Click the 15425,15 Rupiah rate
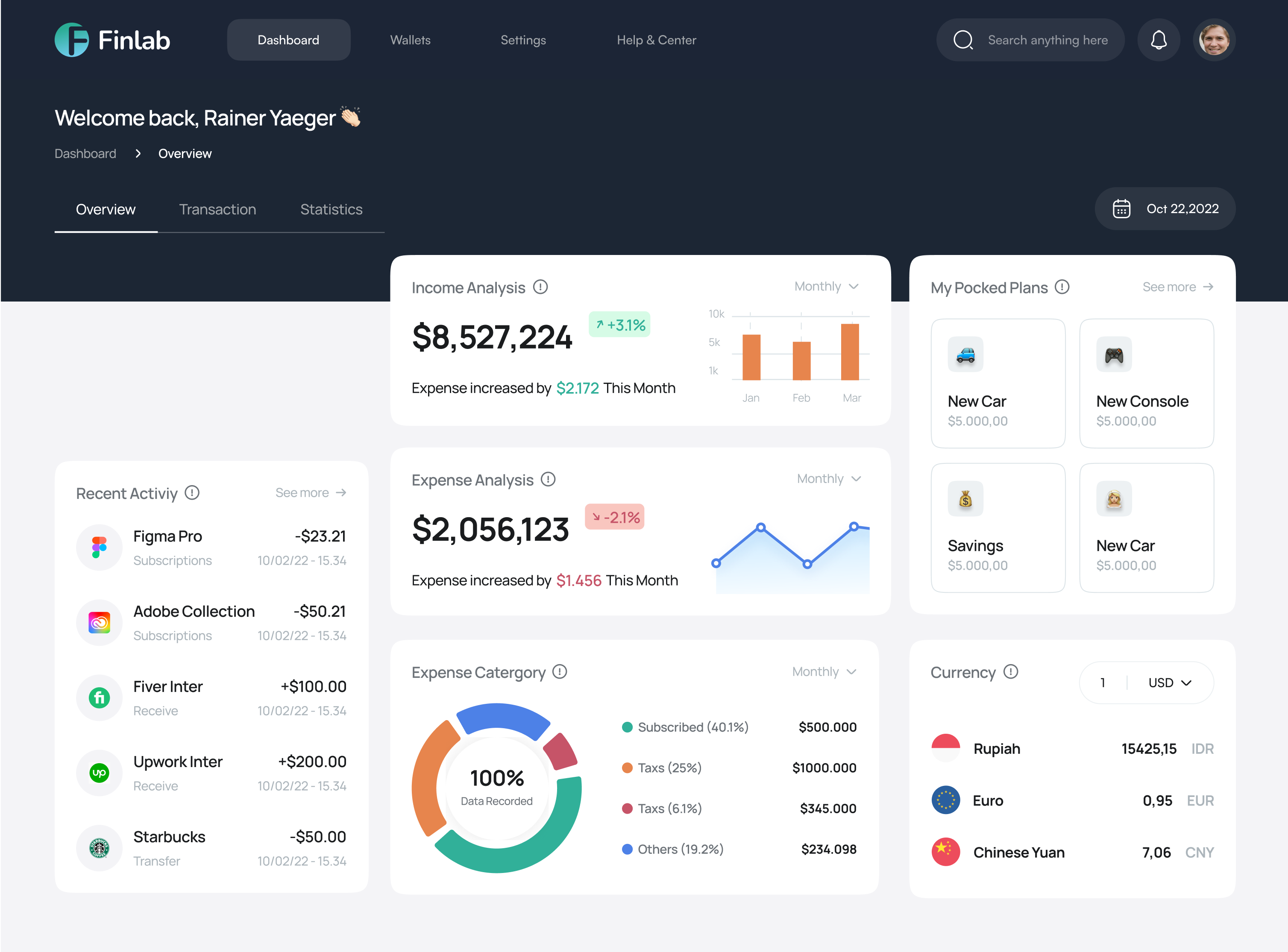The image size is (1288, 952). point(1149,749)
